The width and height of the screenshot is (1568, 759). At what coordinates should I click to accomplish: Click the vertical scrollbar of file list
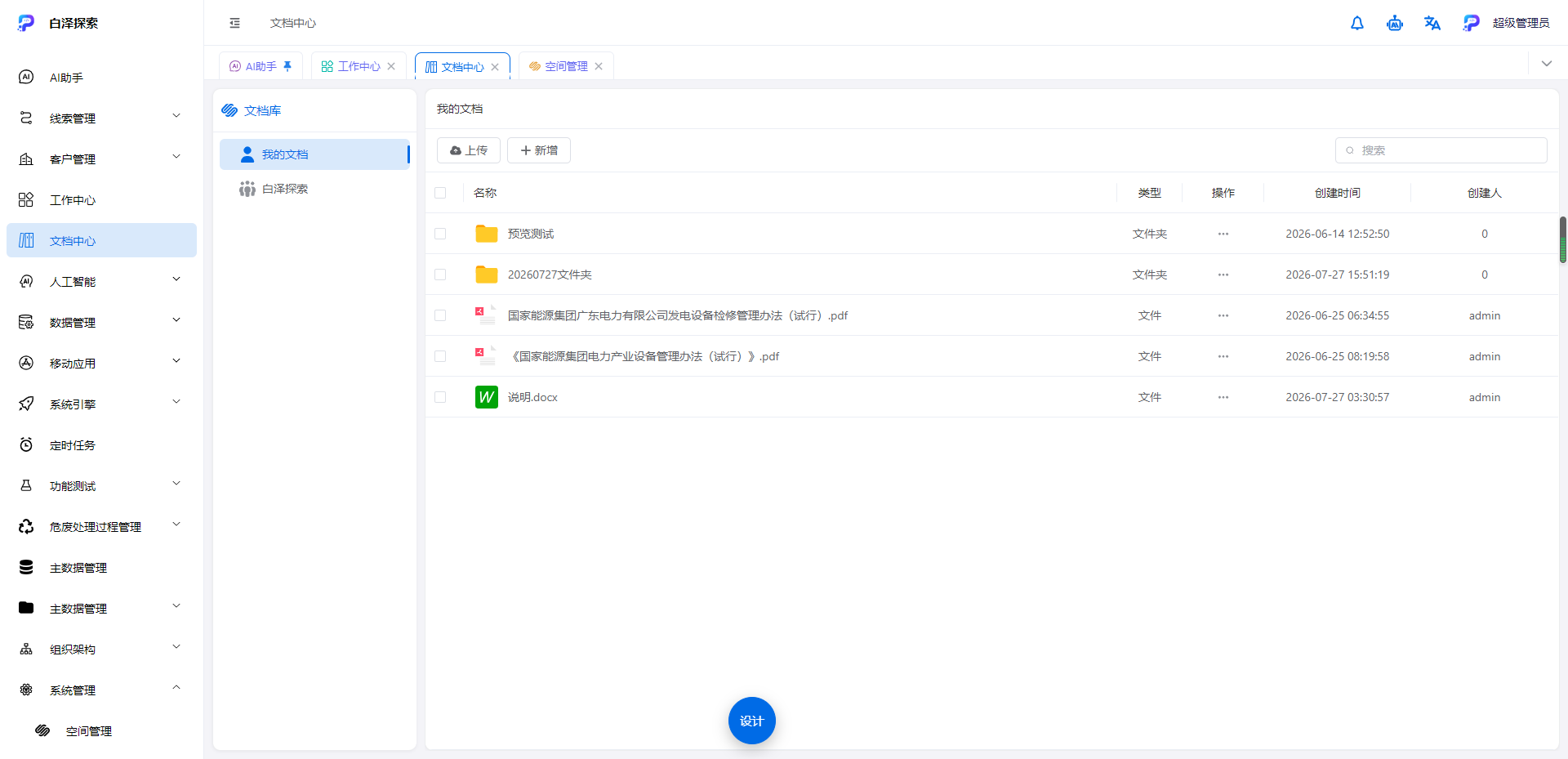point(1563,240)
